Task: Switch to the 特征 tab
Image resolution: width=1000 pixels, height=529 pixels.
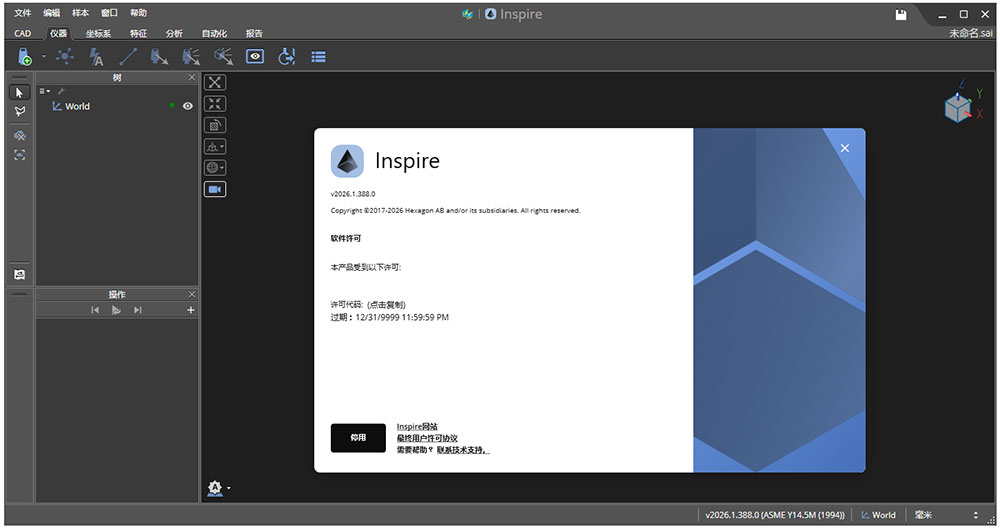Action: tap(138, 33)
